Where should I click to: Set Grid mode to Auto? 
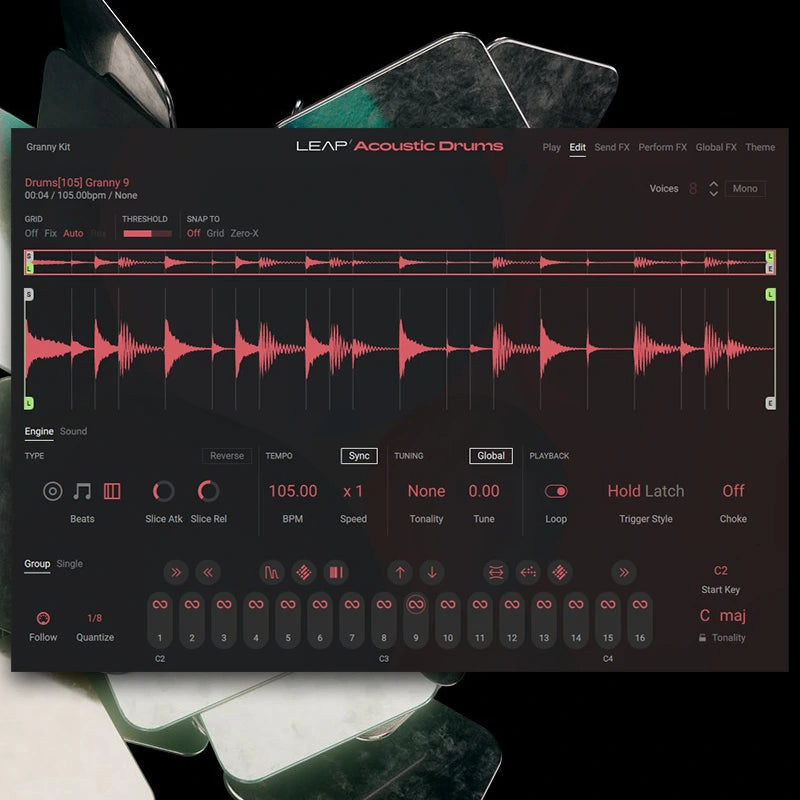coord(73,233)
